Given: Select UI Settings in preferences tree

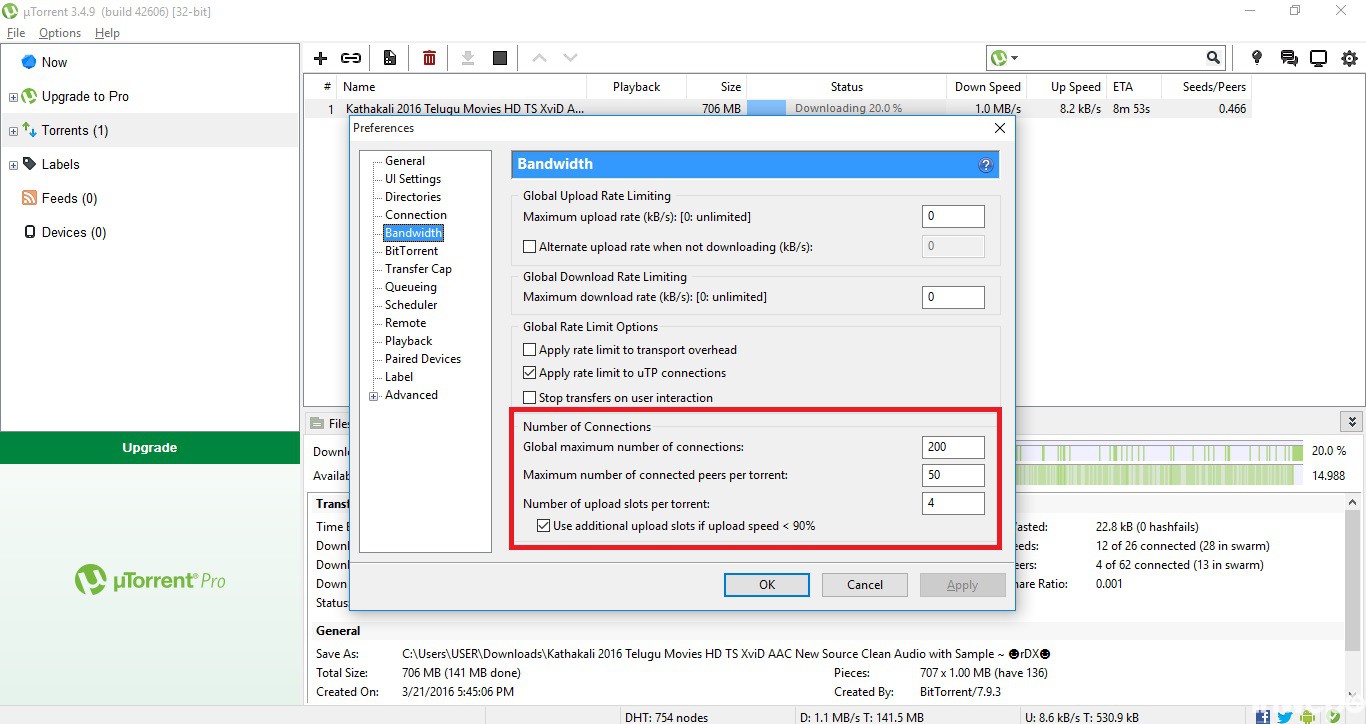Looking at the screenshot, I should (413, 179).
